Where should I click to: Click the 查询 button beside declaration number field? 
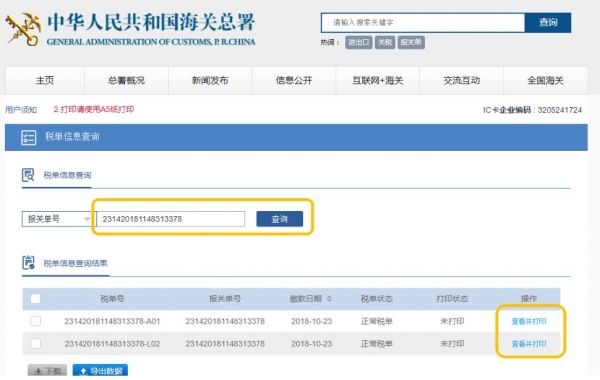tap(279, 219)
